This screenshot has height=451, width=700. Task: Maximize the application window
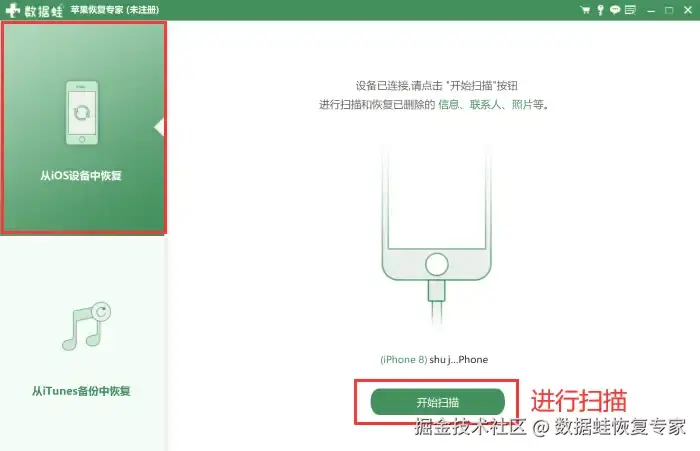tap(669, 10)
